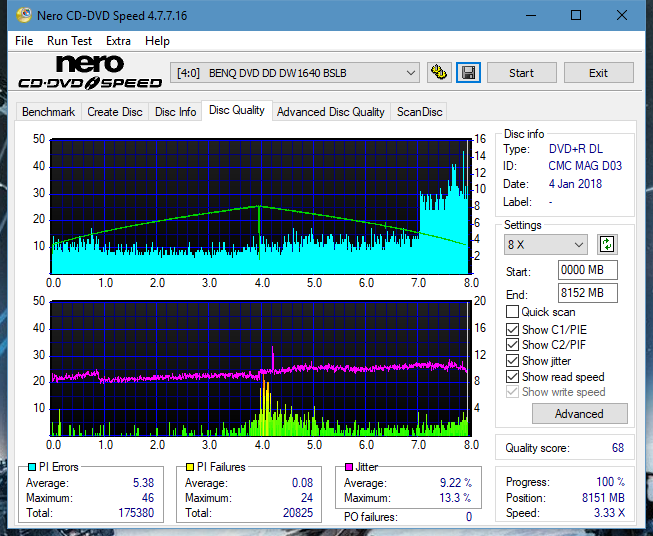Image resolution: width=653 pixels, height=536 pixels.
Task: Open the Help menu
Action: click(x=157, y=41)
